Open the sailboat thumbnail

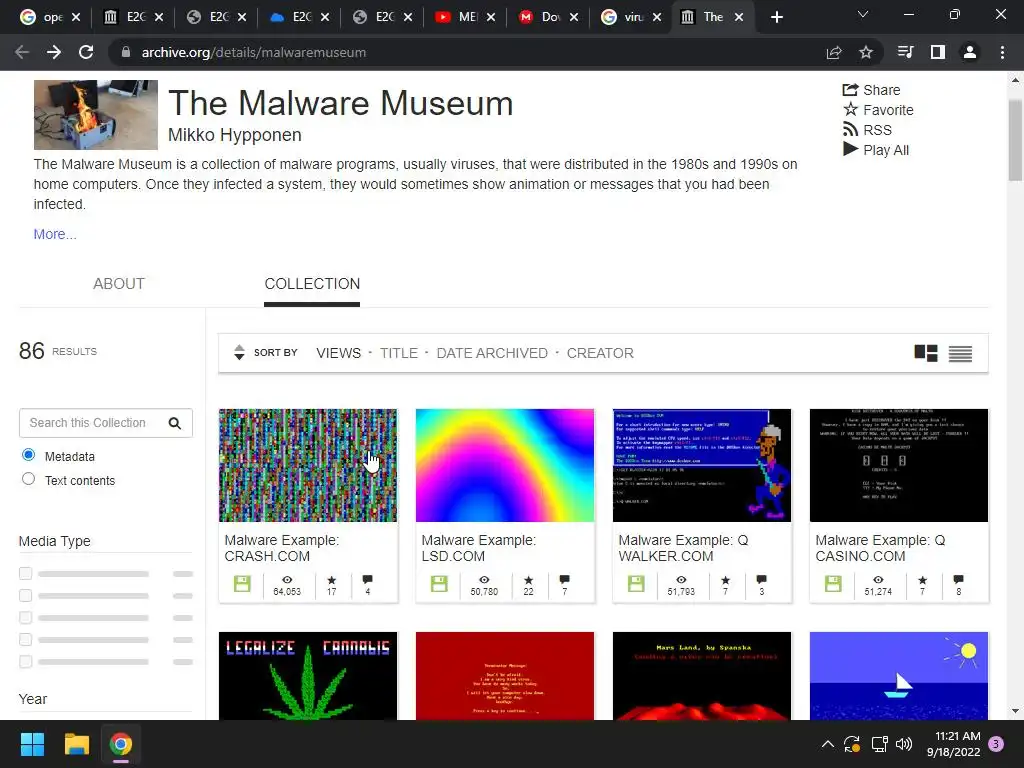point(899,676)
